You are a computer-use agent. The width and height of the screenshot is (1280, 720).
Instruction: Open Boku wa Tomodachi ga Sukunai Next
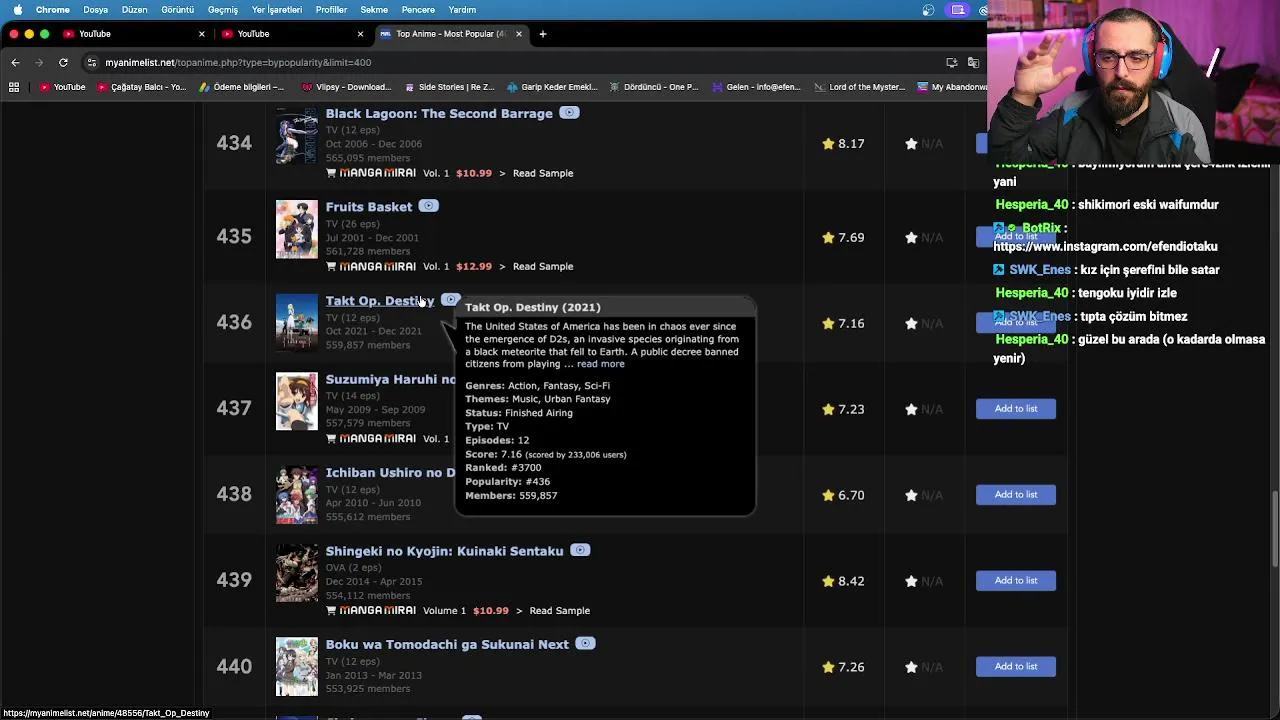447,645
